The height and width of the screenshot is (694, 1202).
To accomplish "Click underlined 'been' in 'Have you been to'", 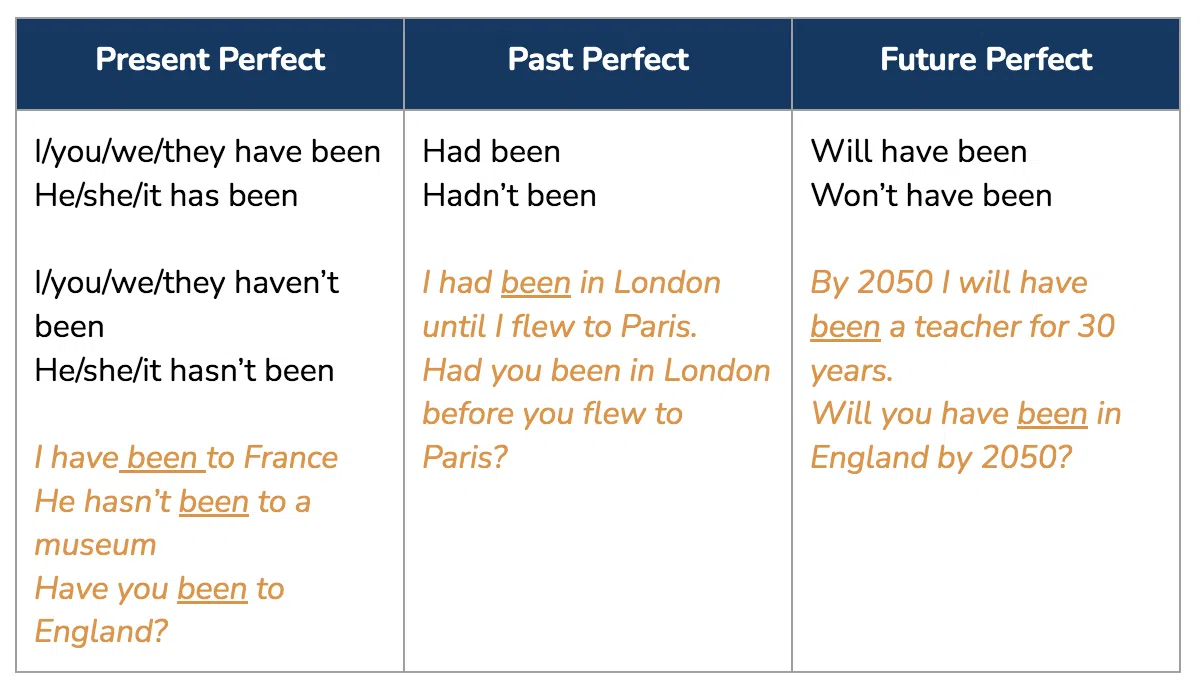I will [x=212, y=589].
